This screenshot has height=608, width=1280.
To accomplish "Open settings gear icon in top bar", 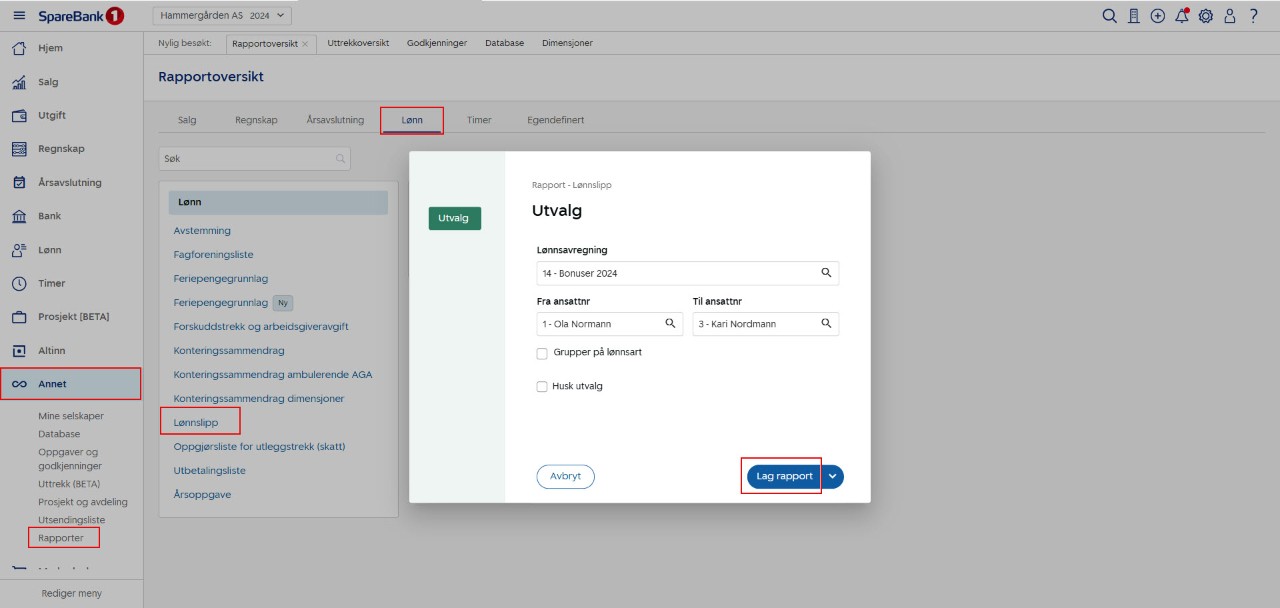I will 1206,16.
